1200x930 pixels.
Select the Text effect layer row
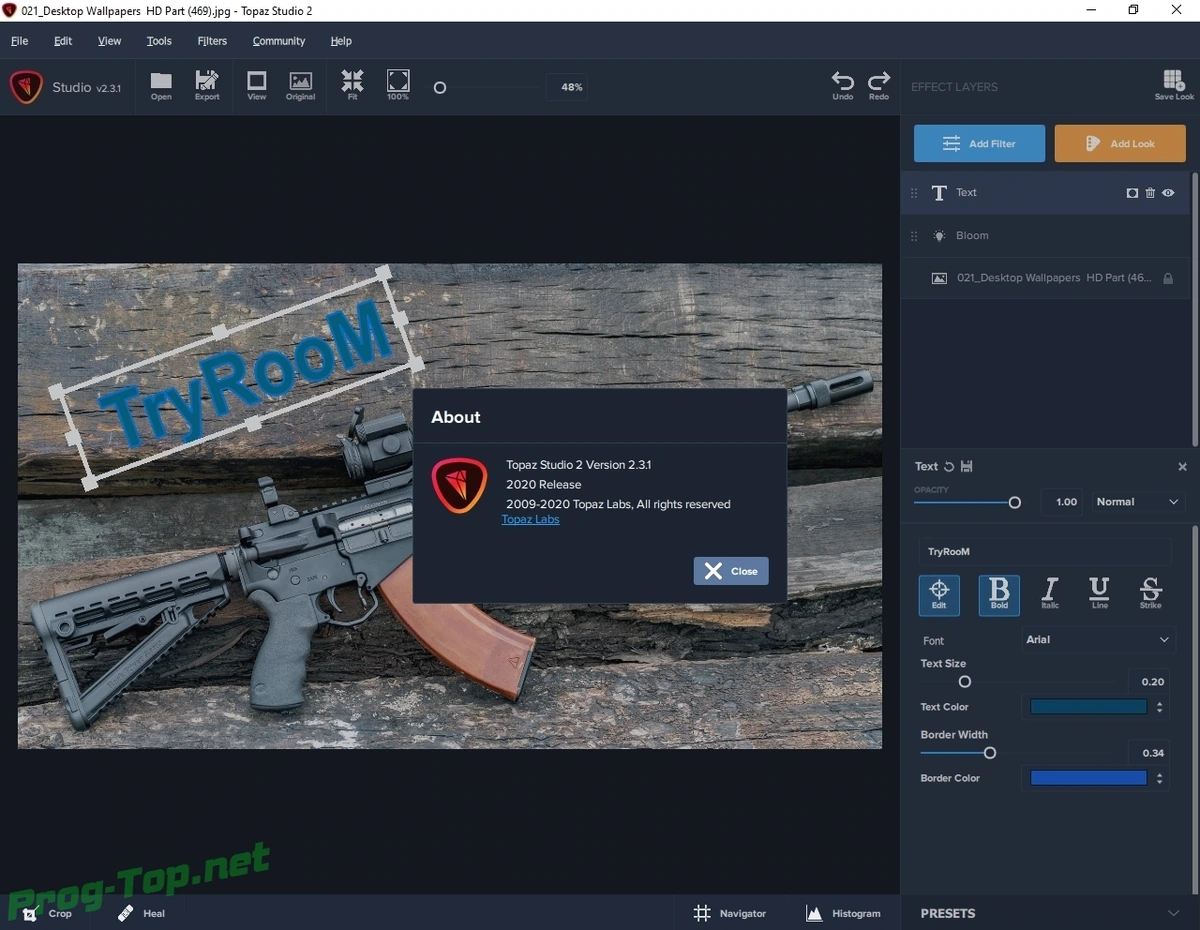1046,193
